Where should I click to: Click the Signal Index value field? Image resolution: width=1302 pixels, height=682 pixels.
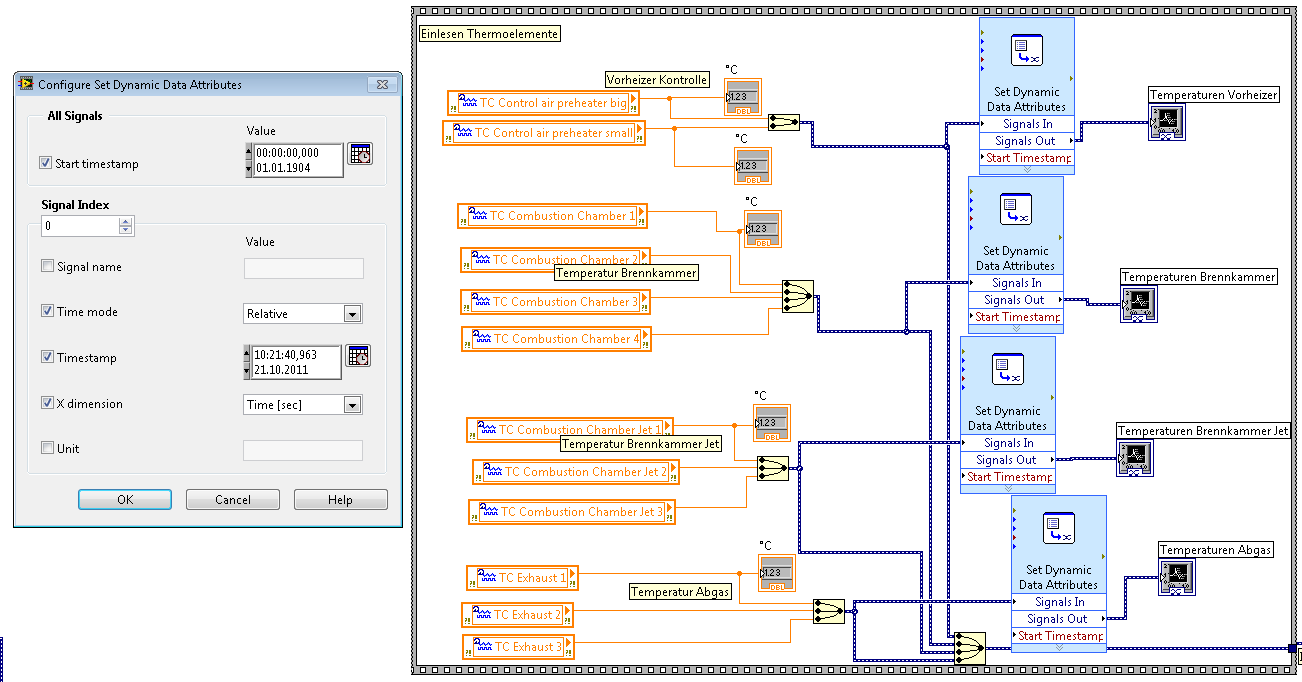click(79, 227)
